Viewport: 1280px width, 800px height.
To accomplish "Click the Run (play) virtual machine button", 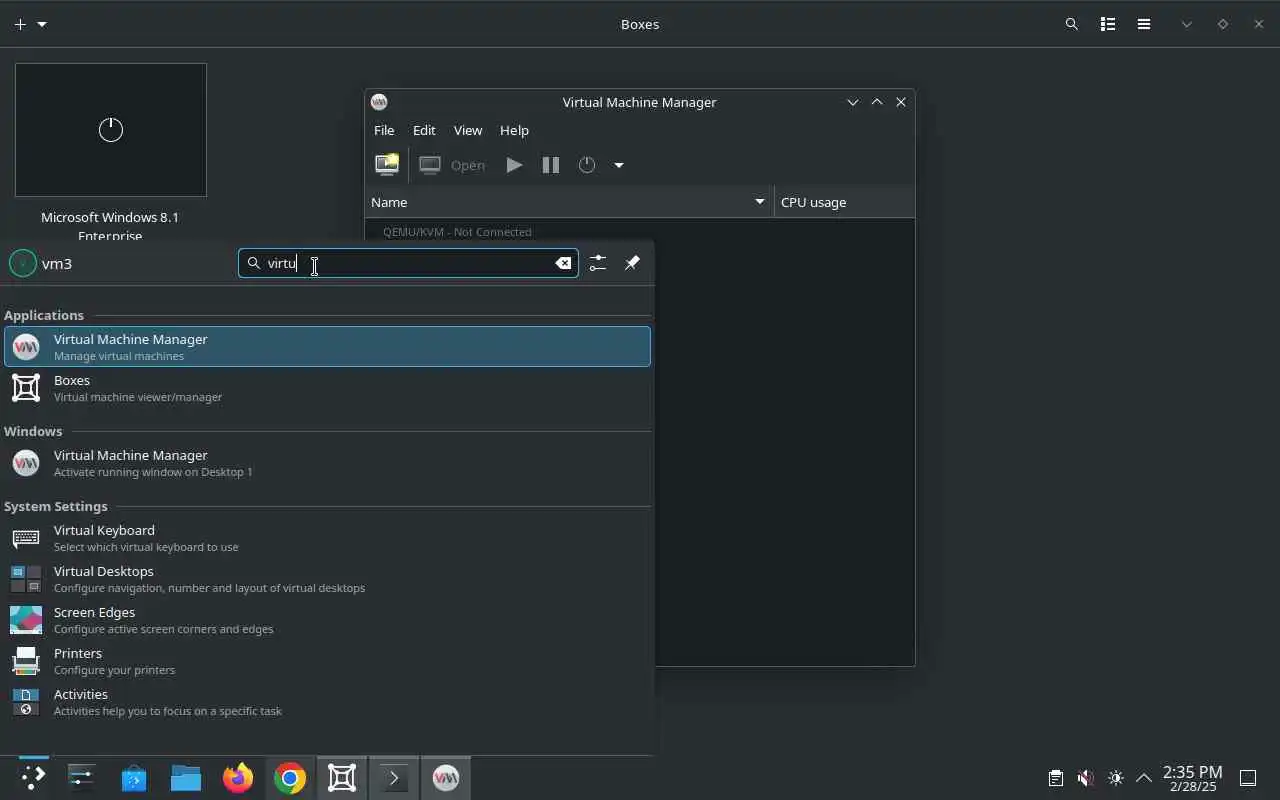I will (x=514, y=165).
